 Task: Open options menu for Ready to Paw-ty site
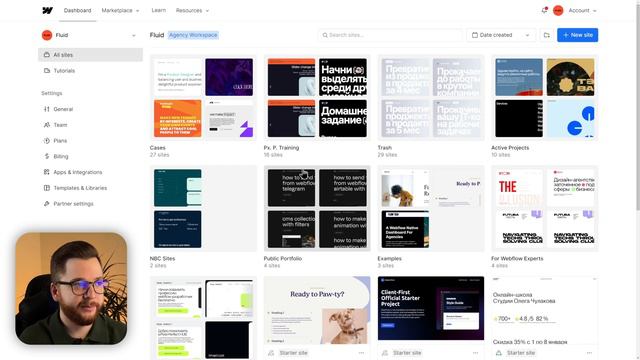point(361,353)
